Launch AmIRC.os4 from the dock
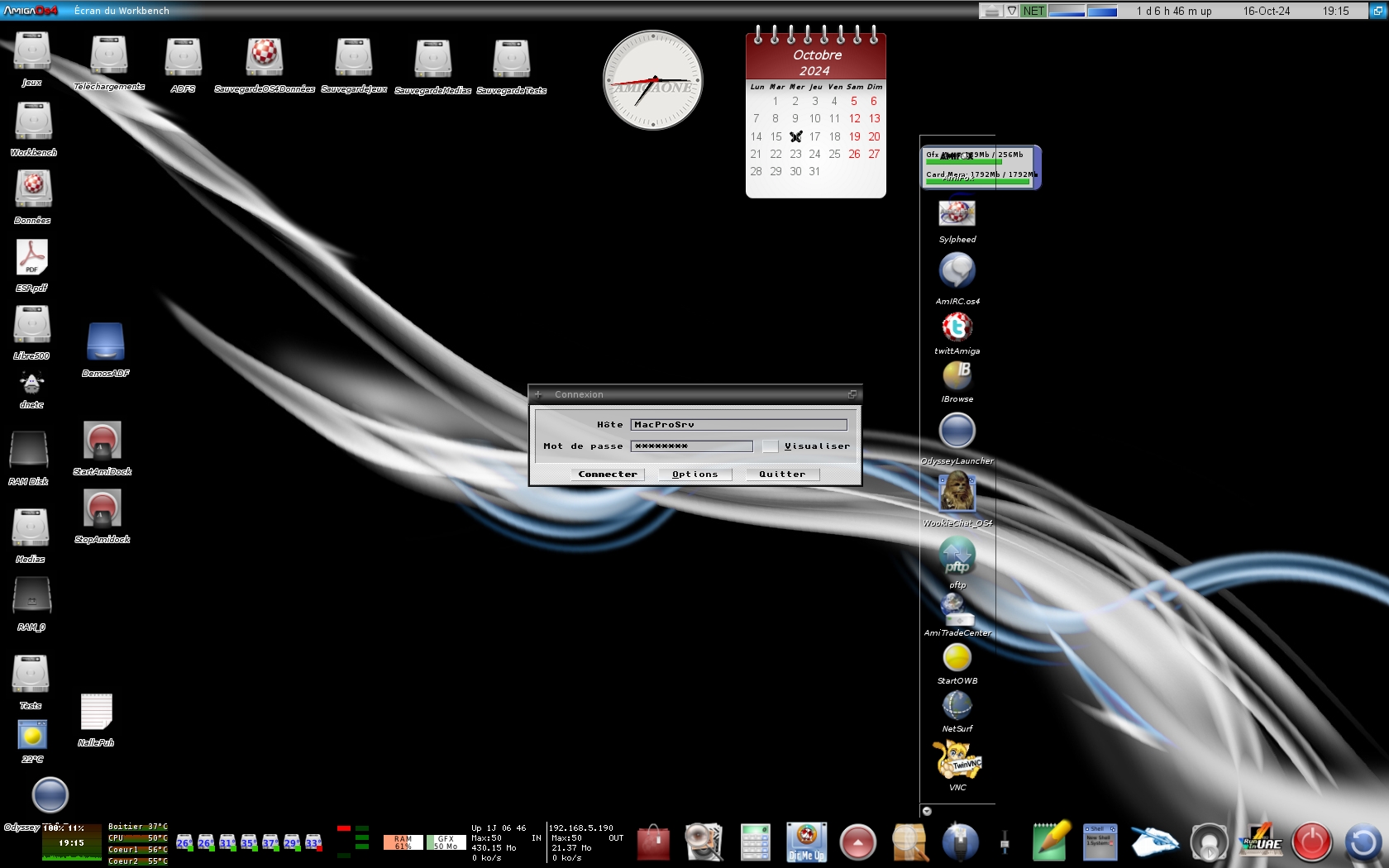Screen dimensions: 1389x868 (x=957, y=271)
